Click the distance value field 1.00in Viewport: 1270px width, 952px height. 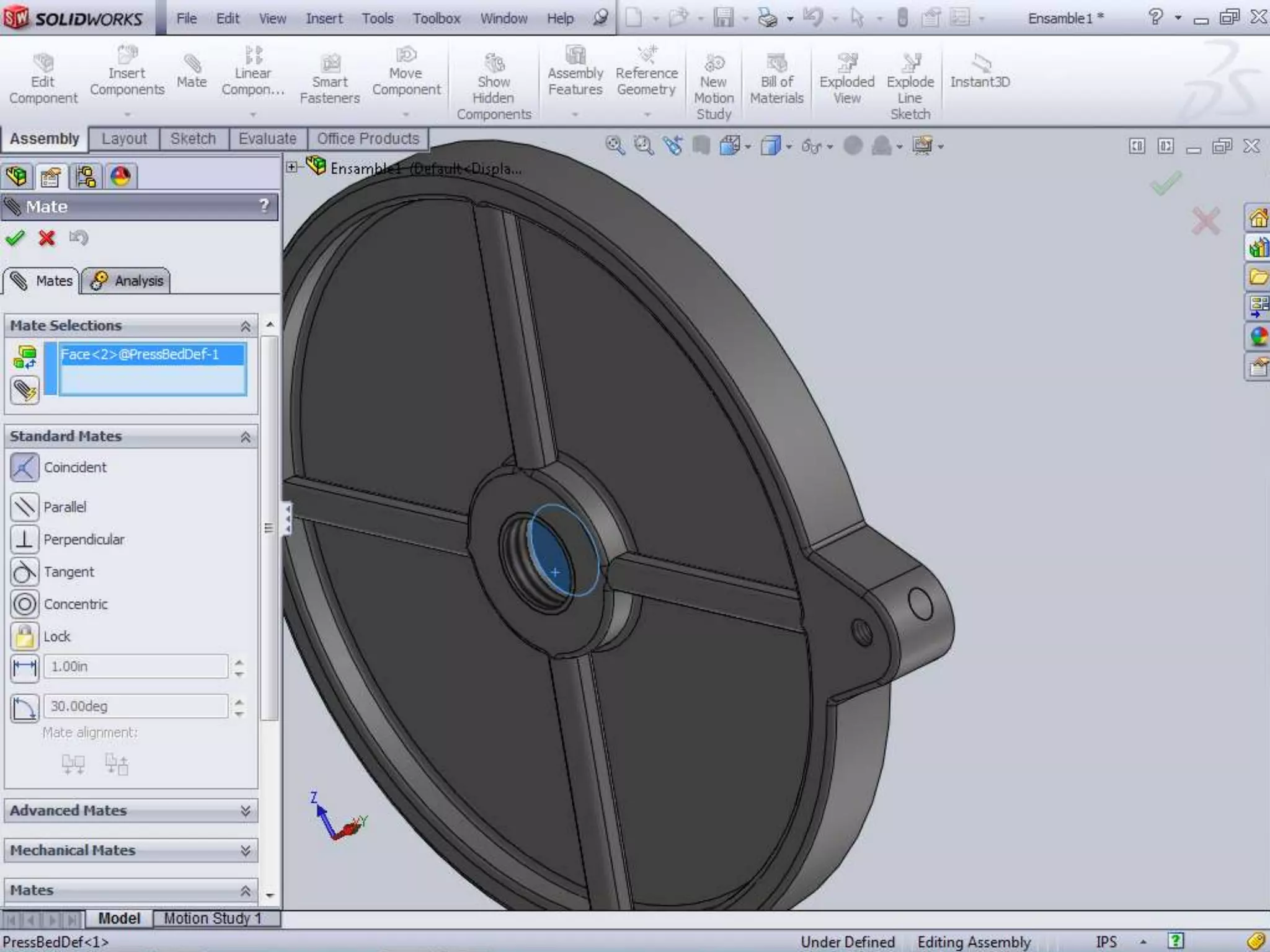point(135,667)
